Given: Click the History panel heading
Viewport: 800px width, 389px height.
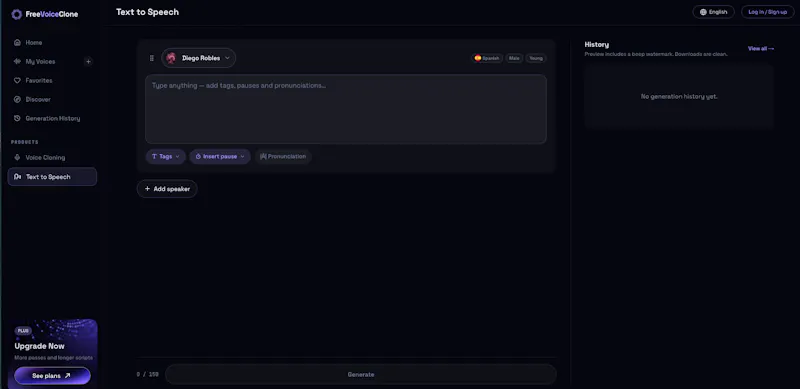Looking at the screenshot, I should [596, 45].
